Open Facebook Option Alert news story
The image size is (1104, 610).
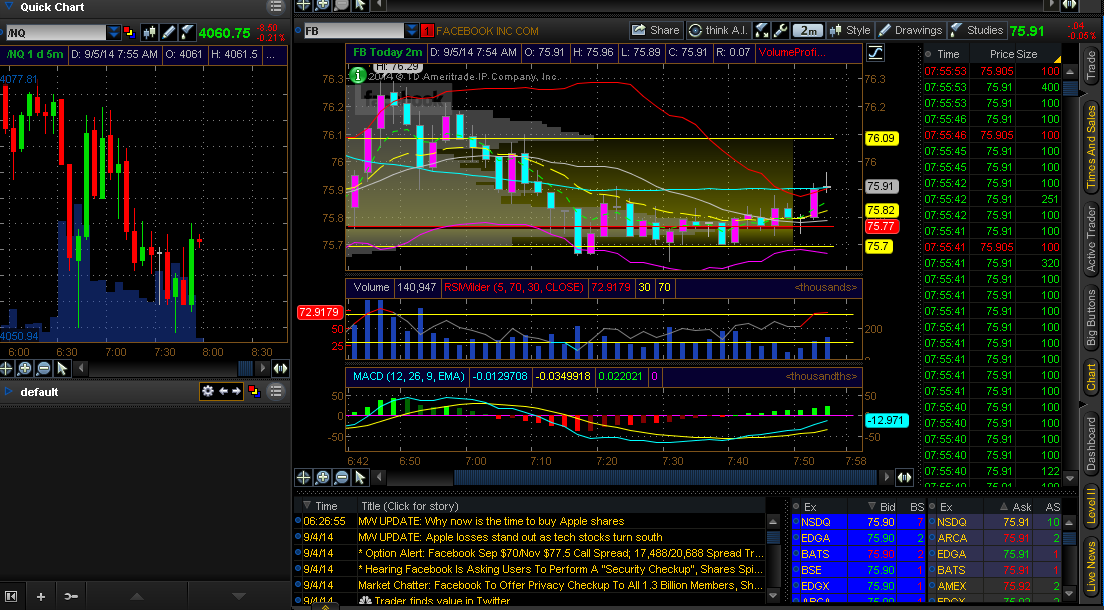[x=560, y=553]
